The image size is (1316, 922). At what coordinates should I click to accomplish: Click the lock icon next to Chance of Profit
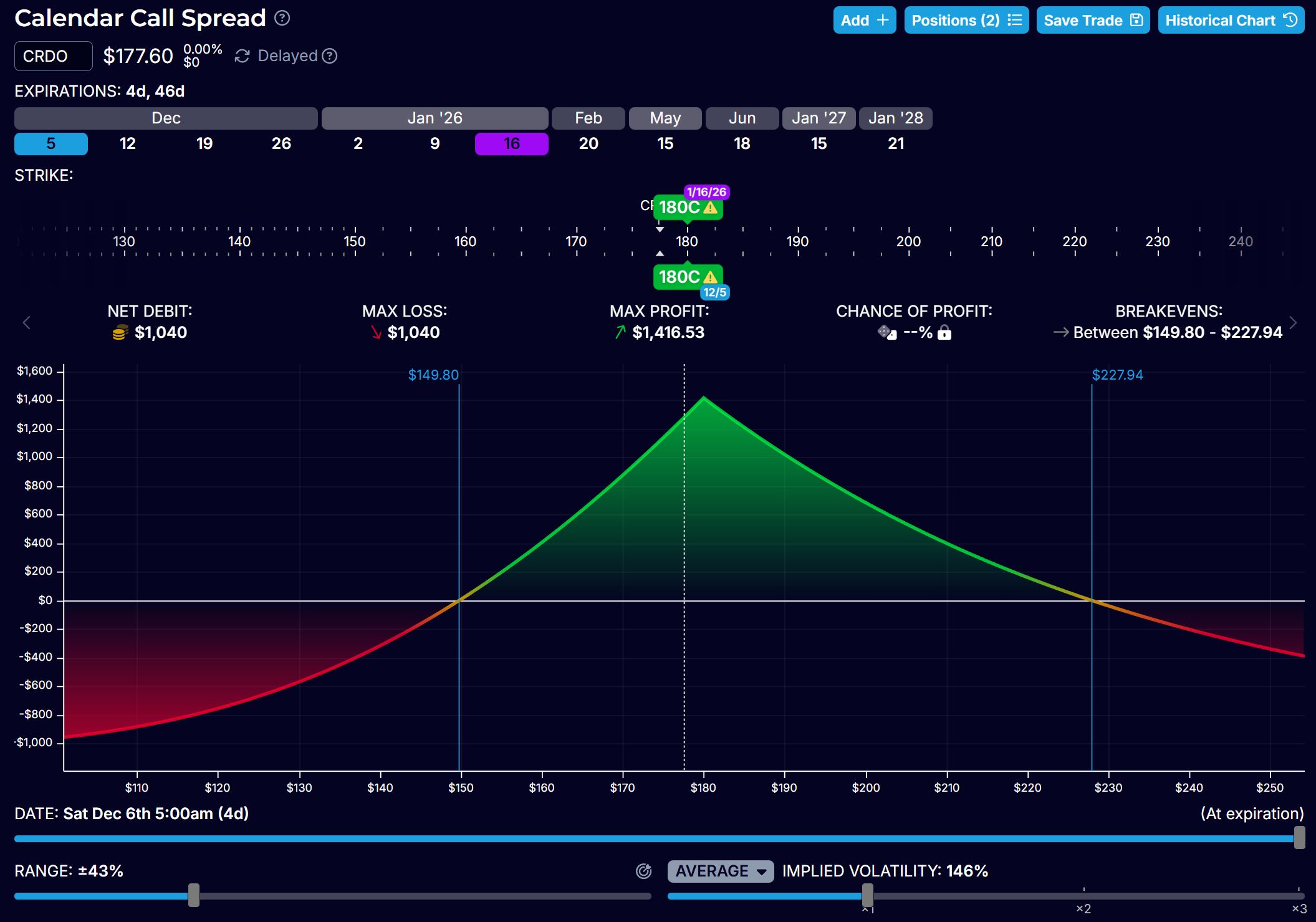tap(944, 333)
